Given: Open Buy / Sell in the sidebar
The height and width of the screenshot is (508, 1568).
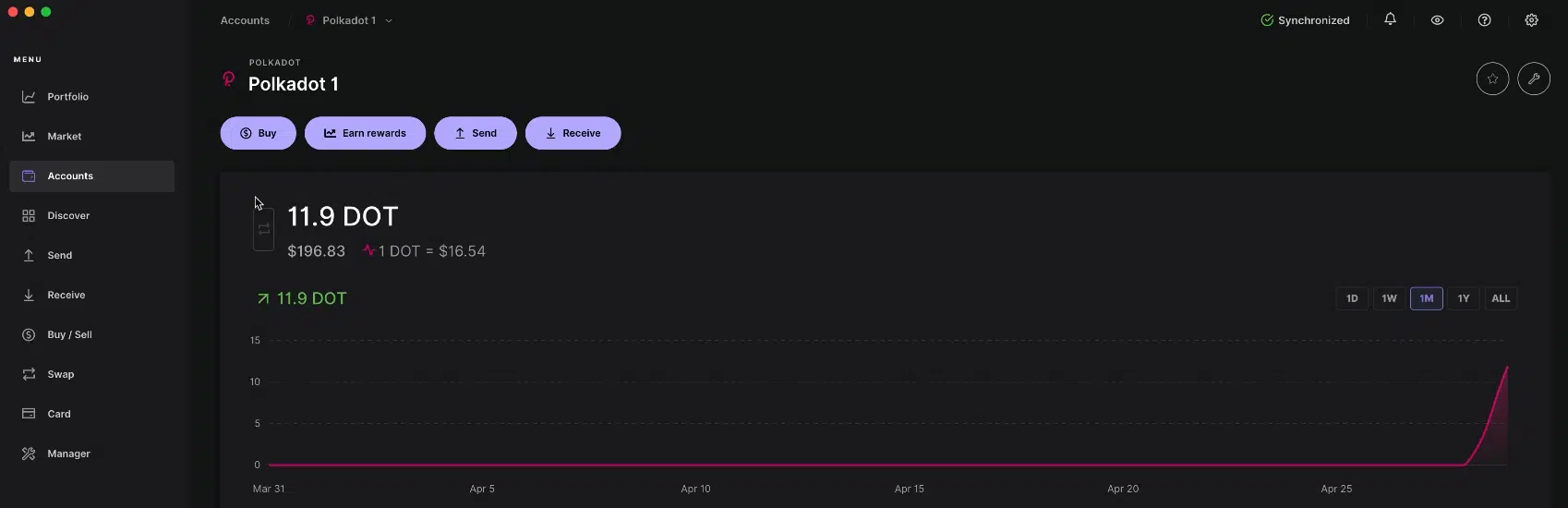Looking at the screenshot, I should tap(91, 335).
